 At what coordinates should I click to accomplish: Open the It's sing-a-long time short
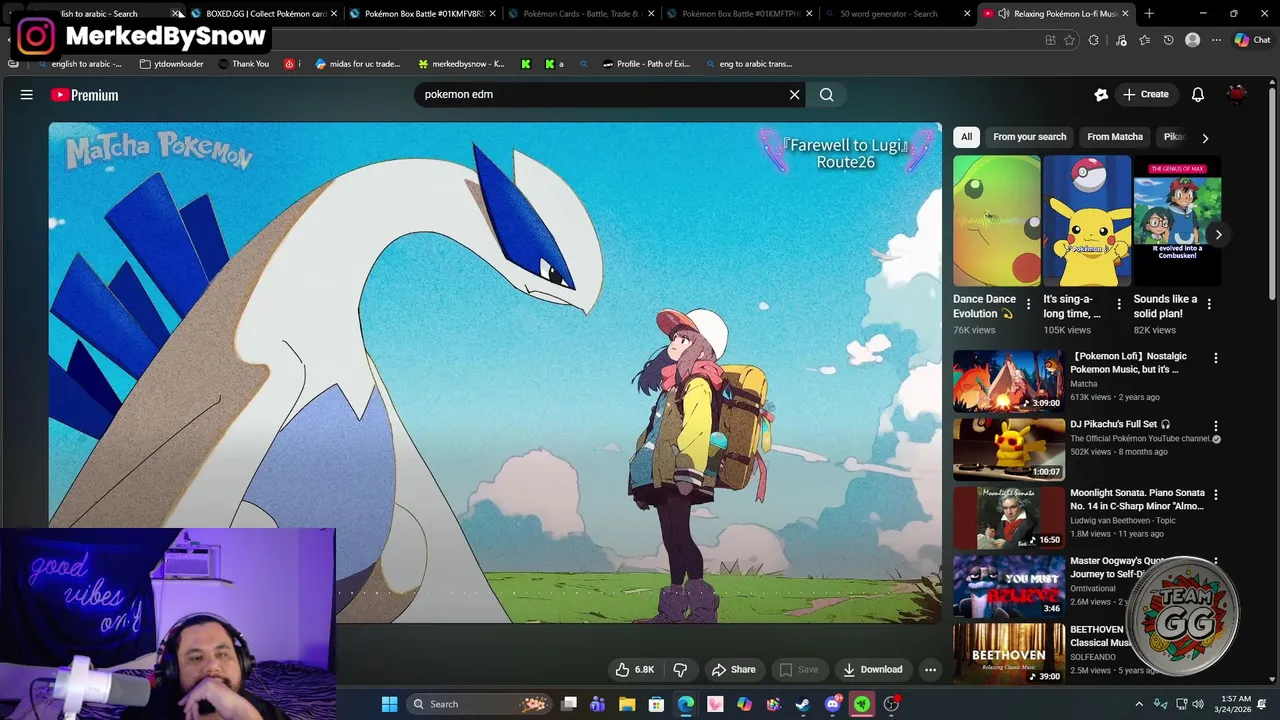click(1087, 221)
